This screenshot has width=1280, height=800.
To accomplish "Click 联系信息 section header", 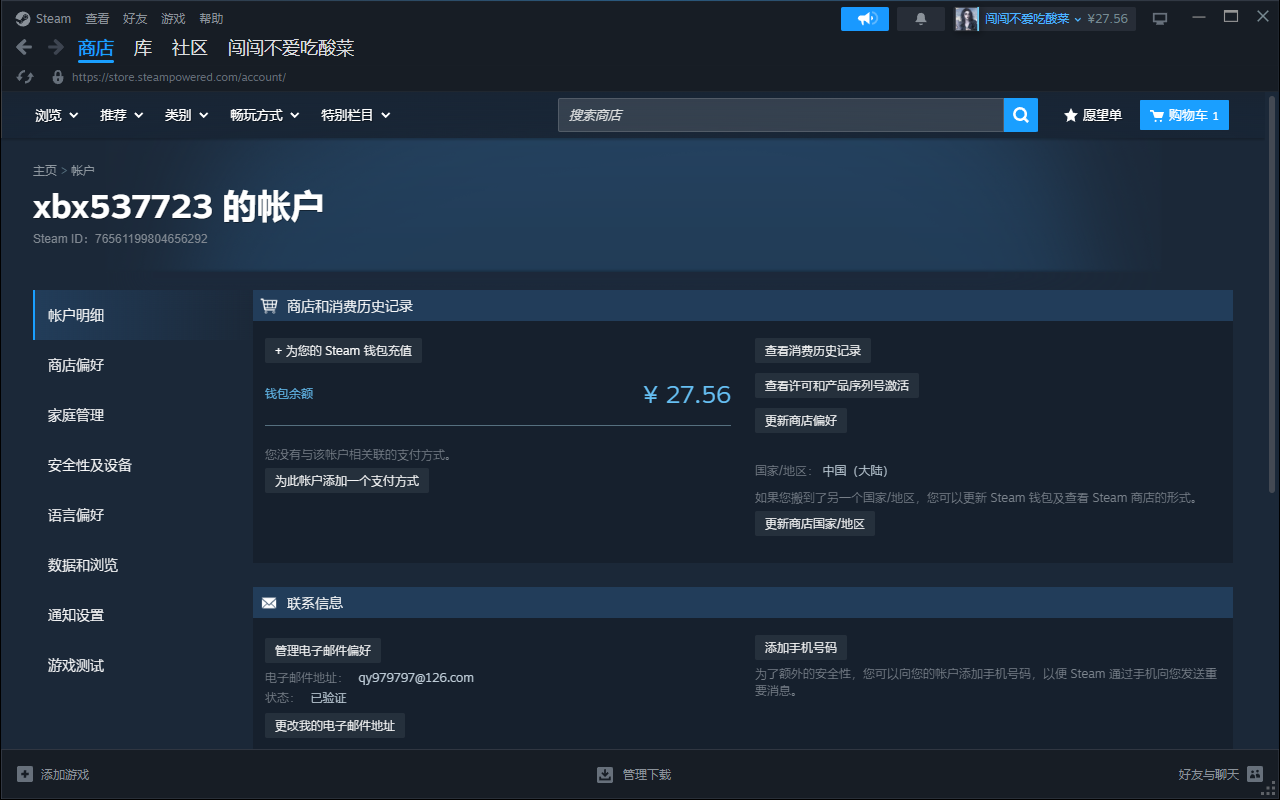I will point(743,603).
